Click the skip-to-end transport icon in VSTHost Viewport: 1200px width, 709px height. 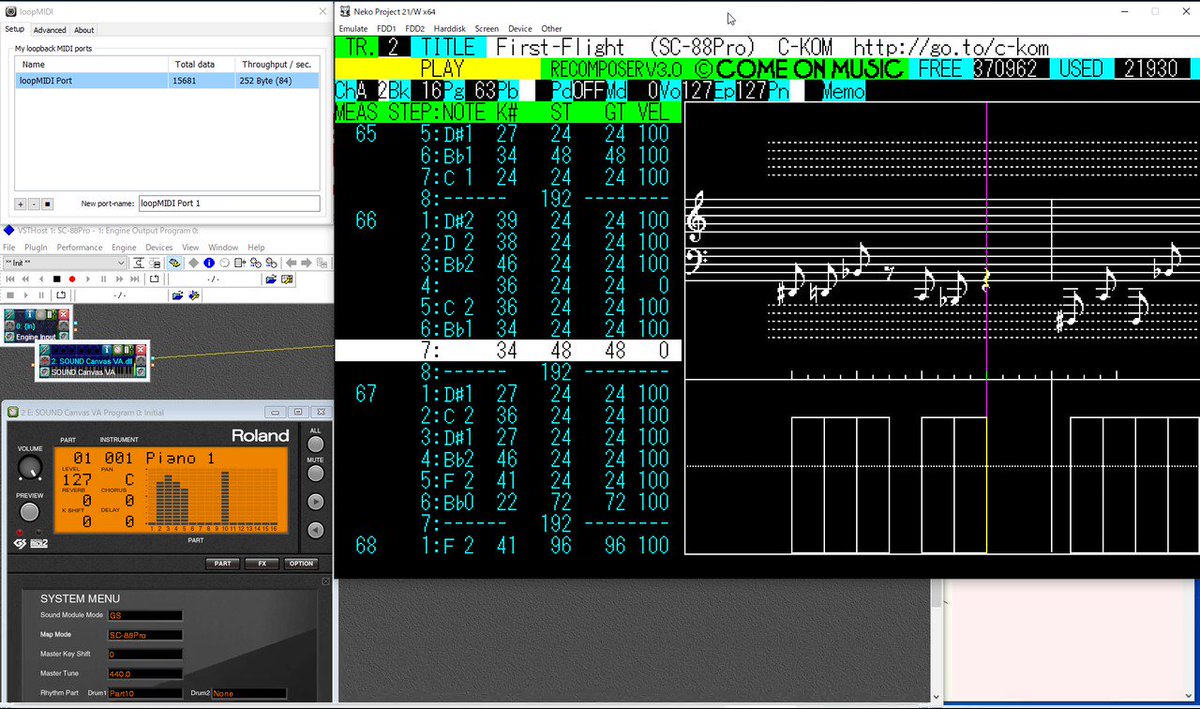coord(135,279)
